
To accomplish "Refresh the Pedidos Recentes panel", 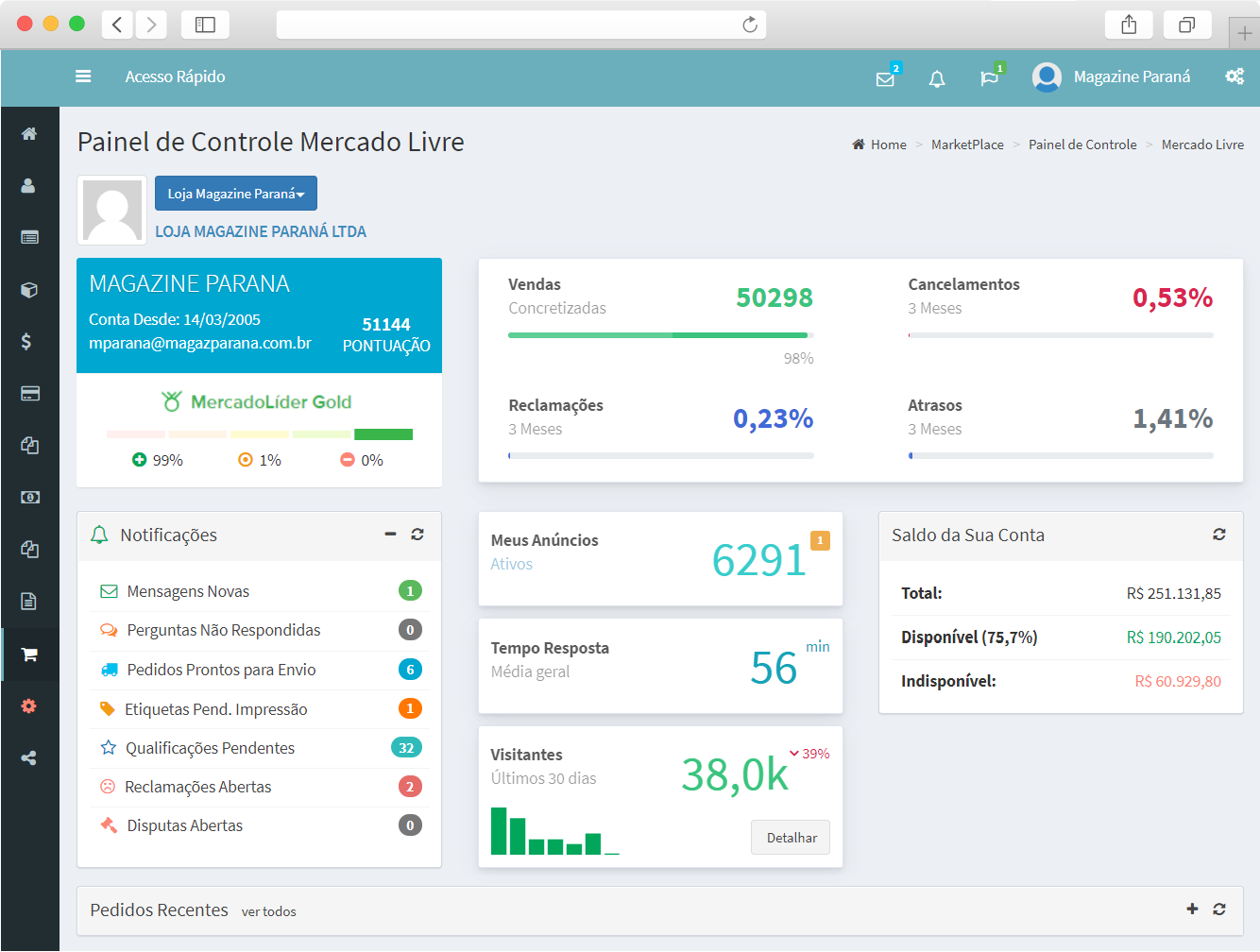I will coord(1219,909).
